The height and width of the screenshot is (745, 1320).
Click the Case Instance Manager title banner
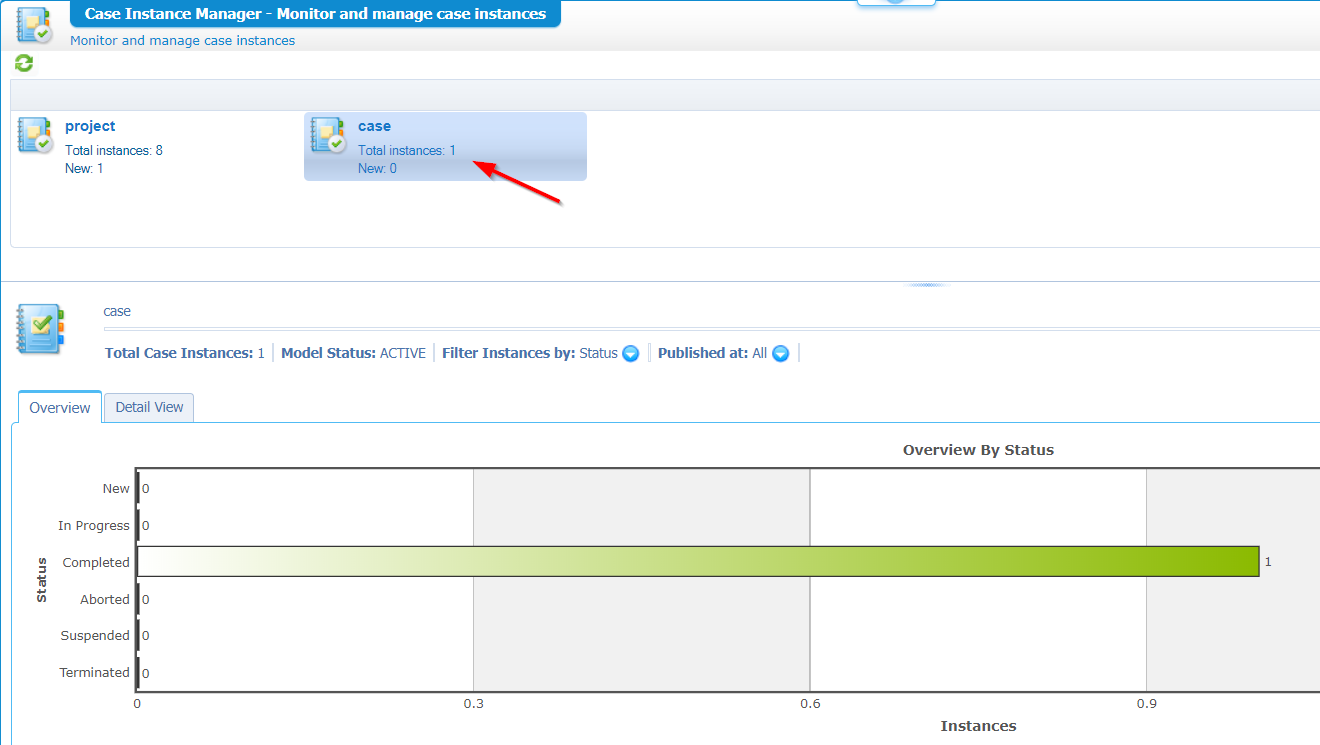[x=315, y=14]
